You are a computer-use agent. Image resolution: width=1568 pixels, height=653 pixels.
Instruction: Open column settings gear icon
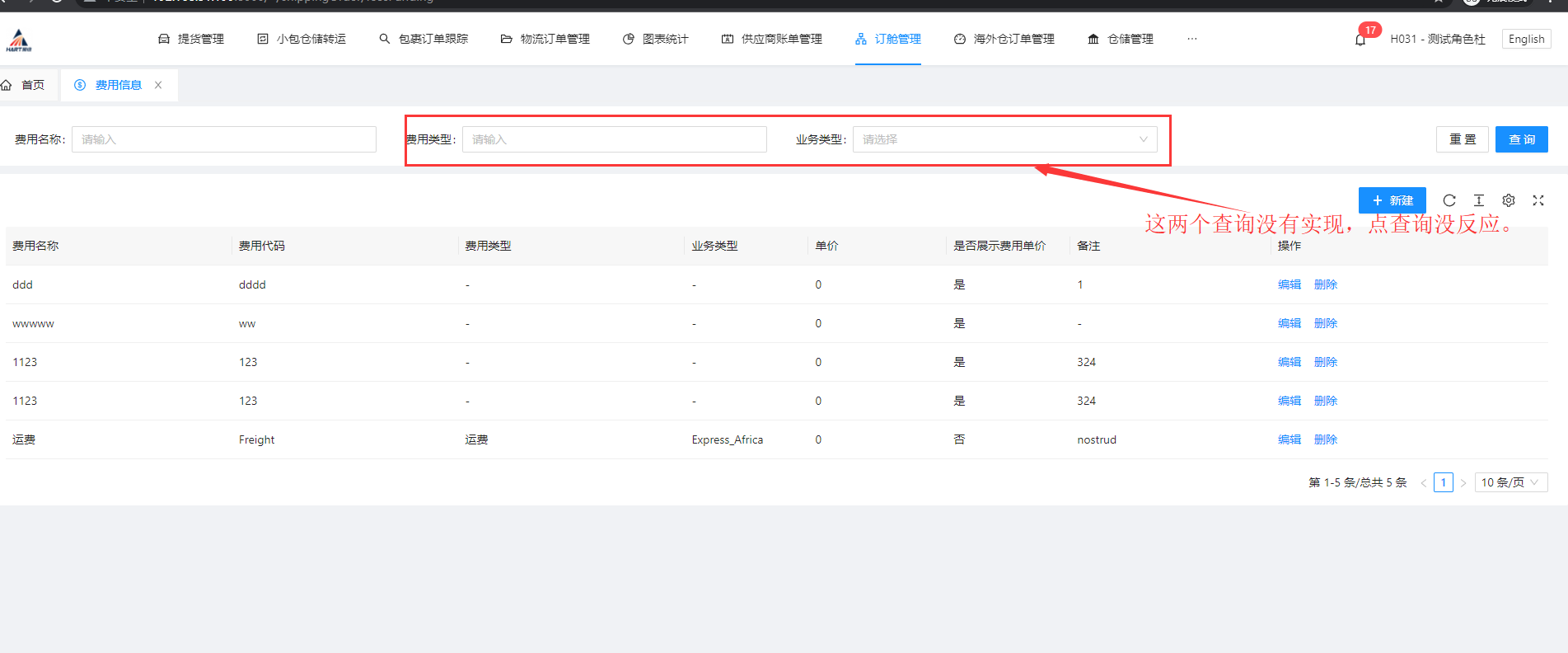[x=1509, y=200]
